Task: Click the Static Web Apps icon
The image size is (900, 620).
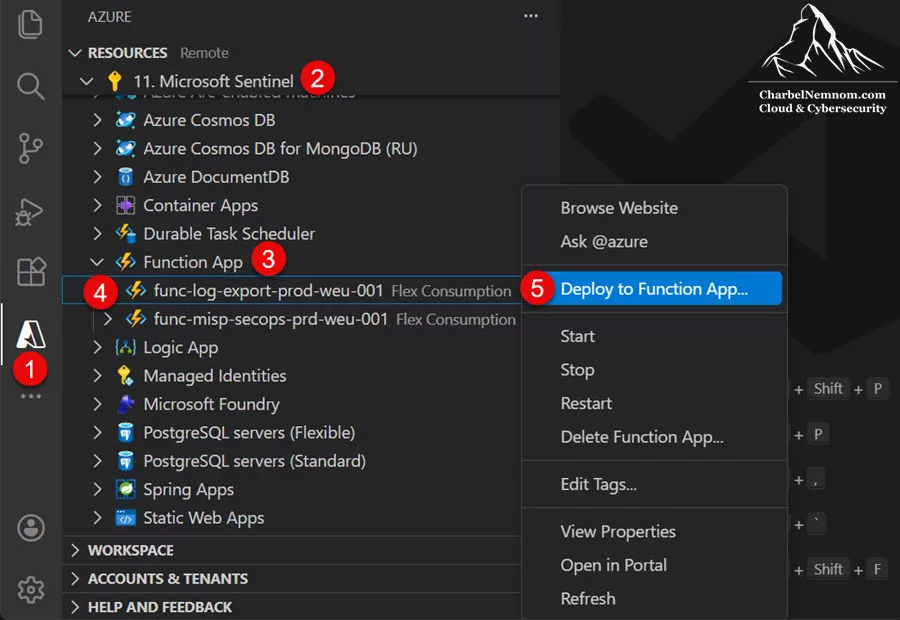Action: pyautogui.click(x=126, y=518)
